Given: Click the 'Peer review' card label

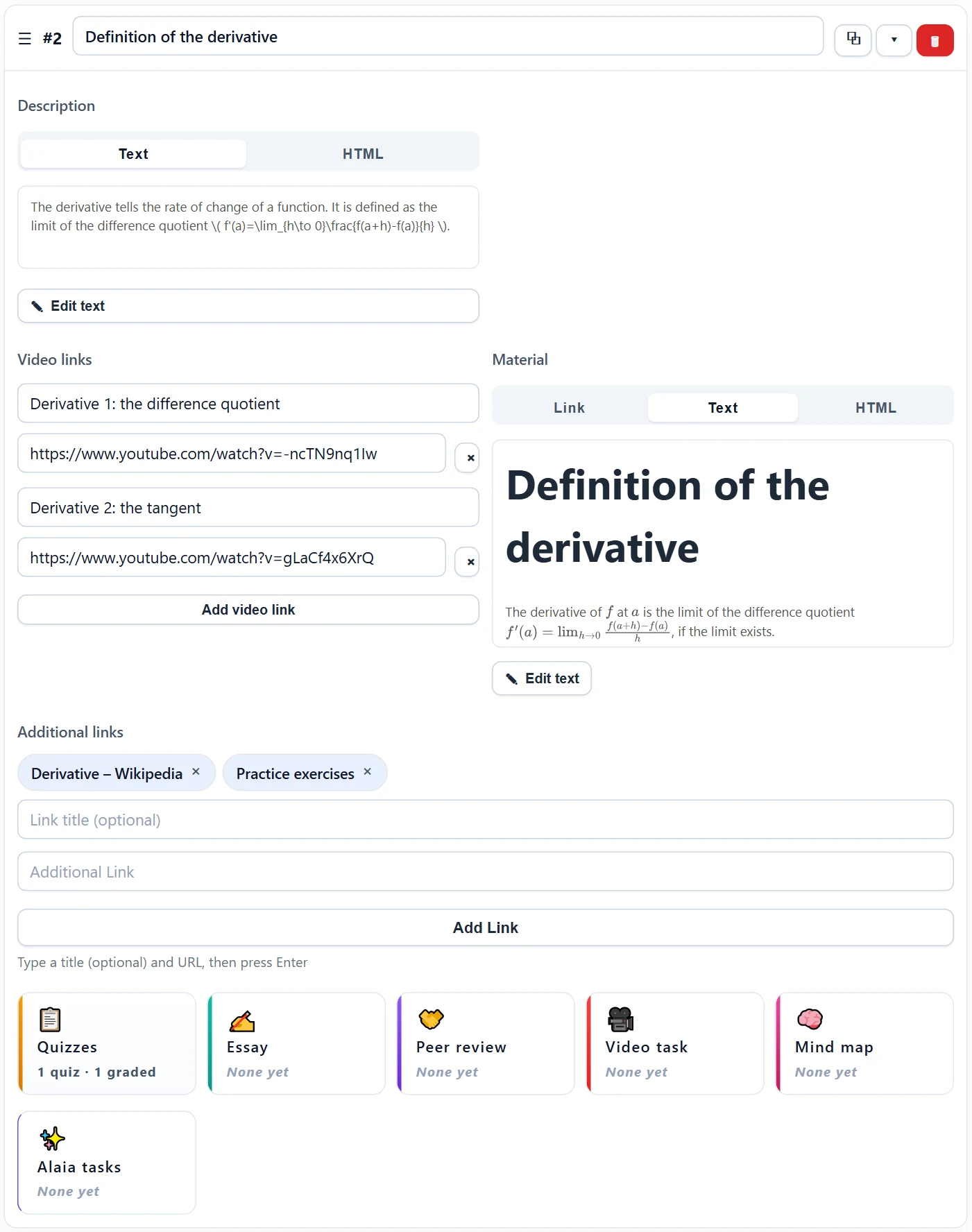Looking at the screenshot, I should click(x=461, y=1047).
